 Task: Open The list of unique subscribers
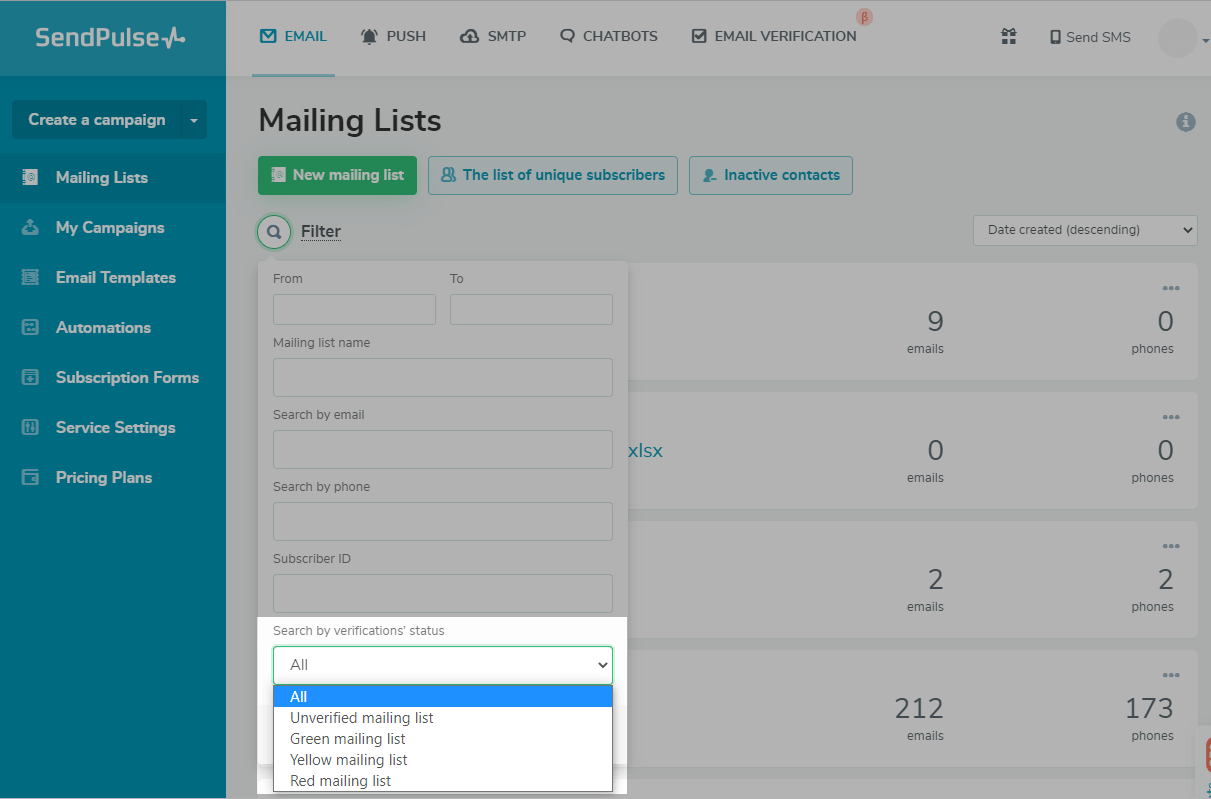click(x=553, y=175)
